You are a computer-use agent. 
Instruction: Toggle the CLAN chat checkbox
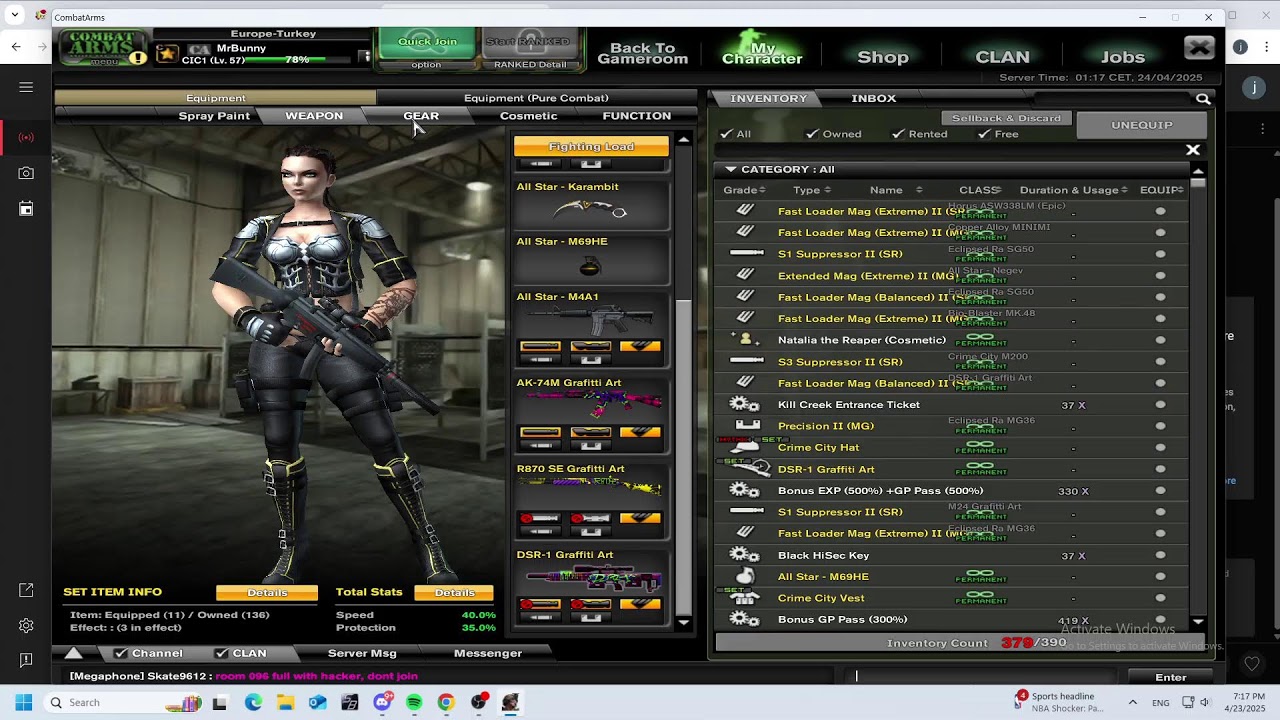pyautogui.click(x=221, y=653)
